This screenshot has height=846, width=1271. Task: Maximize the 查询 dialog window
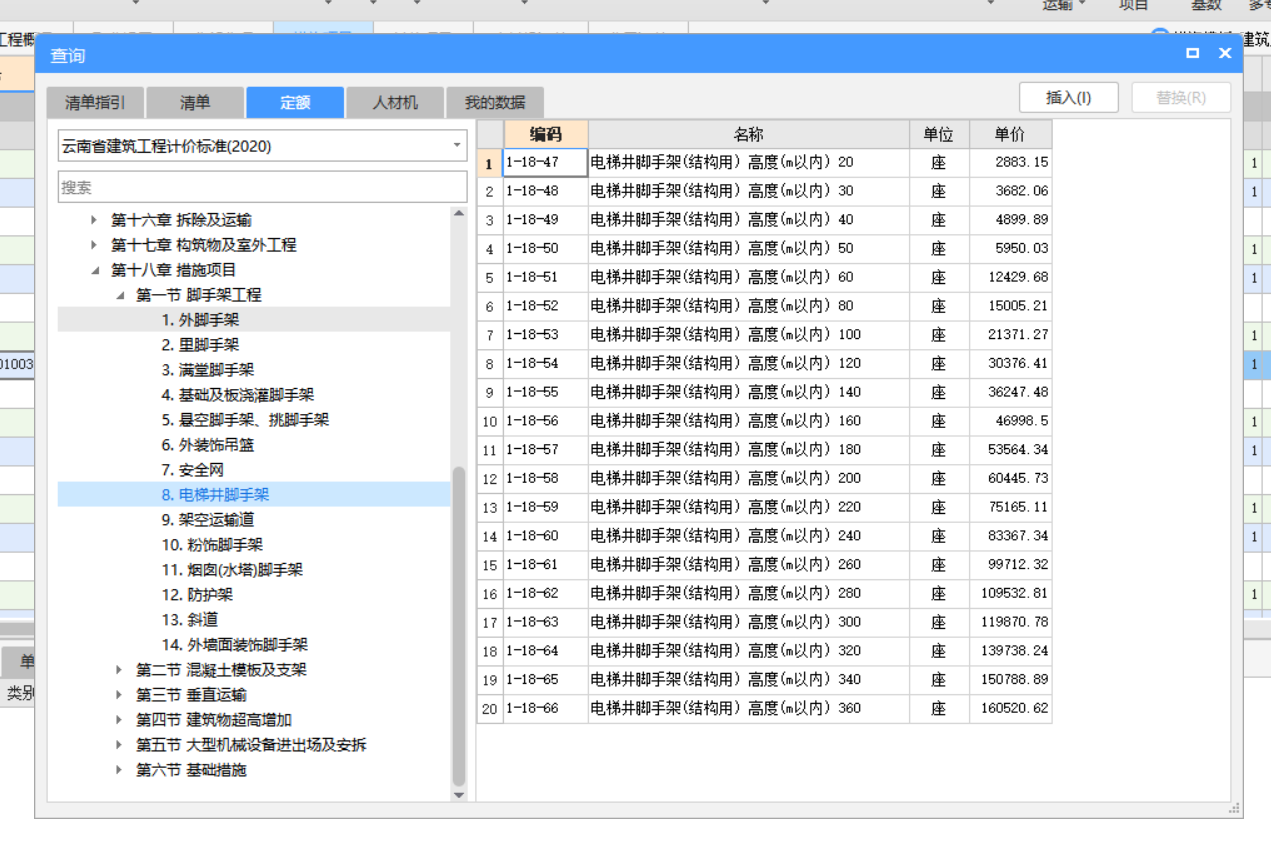click(x=1193, y=54)
